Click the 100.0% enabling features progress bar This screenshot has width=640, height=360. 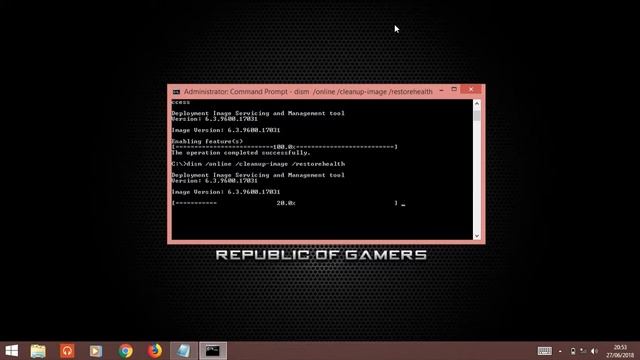coord(284,147)
